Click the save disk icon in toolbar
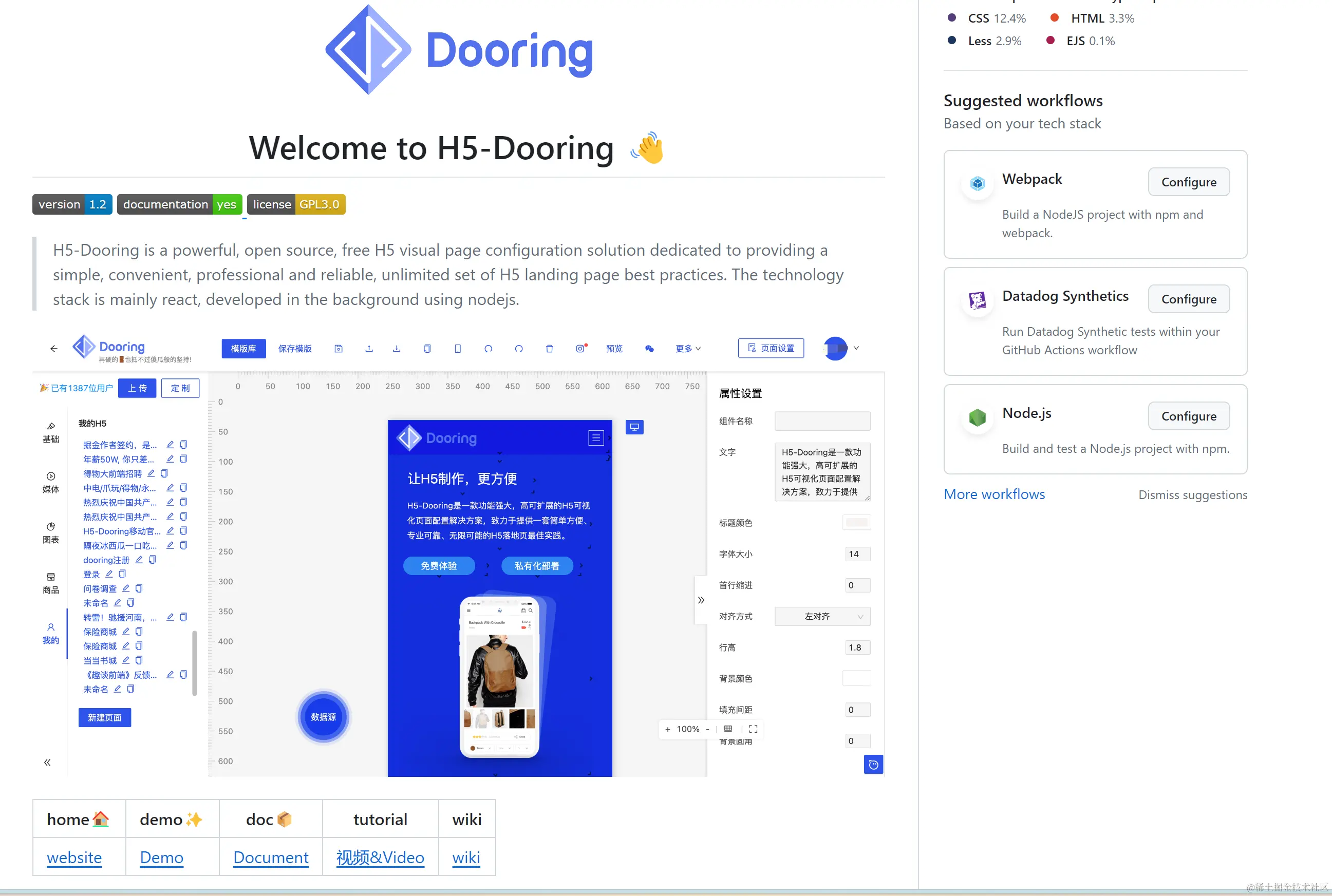 click(x=339, y=349)
